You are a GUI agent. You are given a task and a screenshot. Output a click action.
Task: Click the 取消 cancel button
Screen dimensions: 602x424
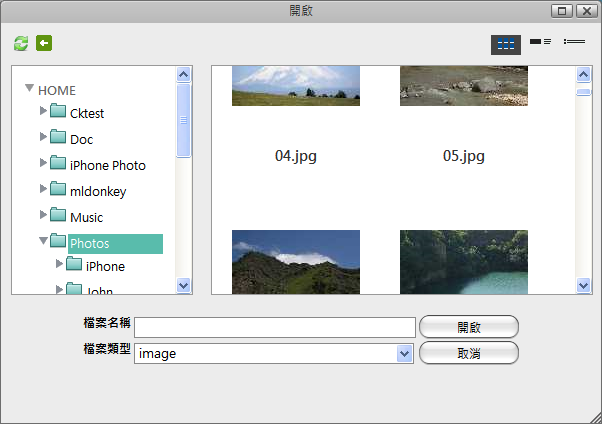click(x=468, y=353)
